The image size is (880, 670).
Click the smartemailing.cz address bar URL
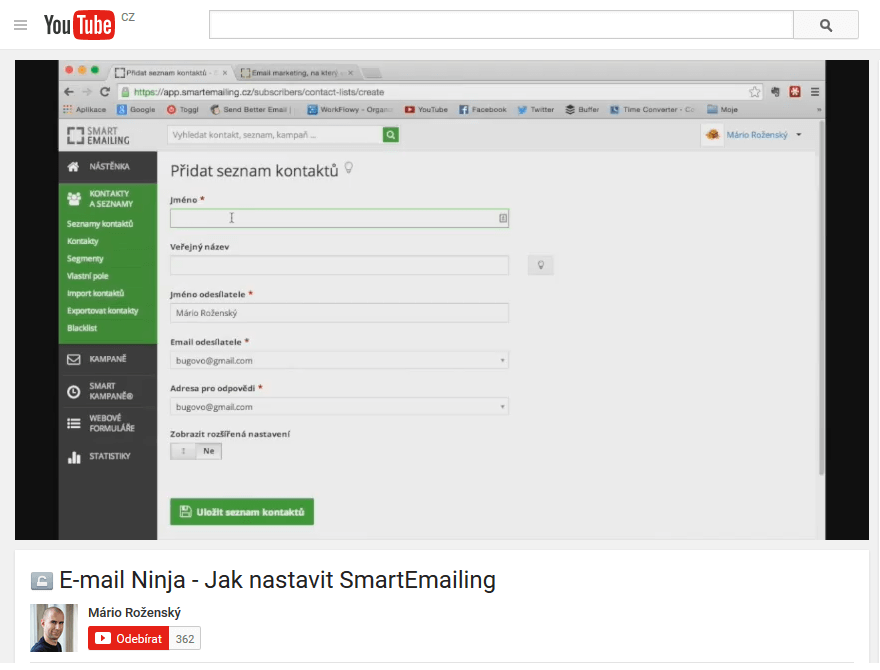point(259,91)
